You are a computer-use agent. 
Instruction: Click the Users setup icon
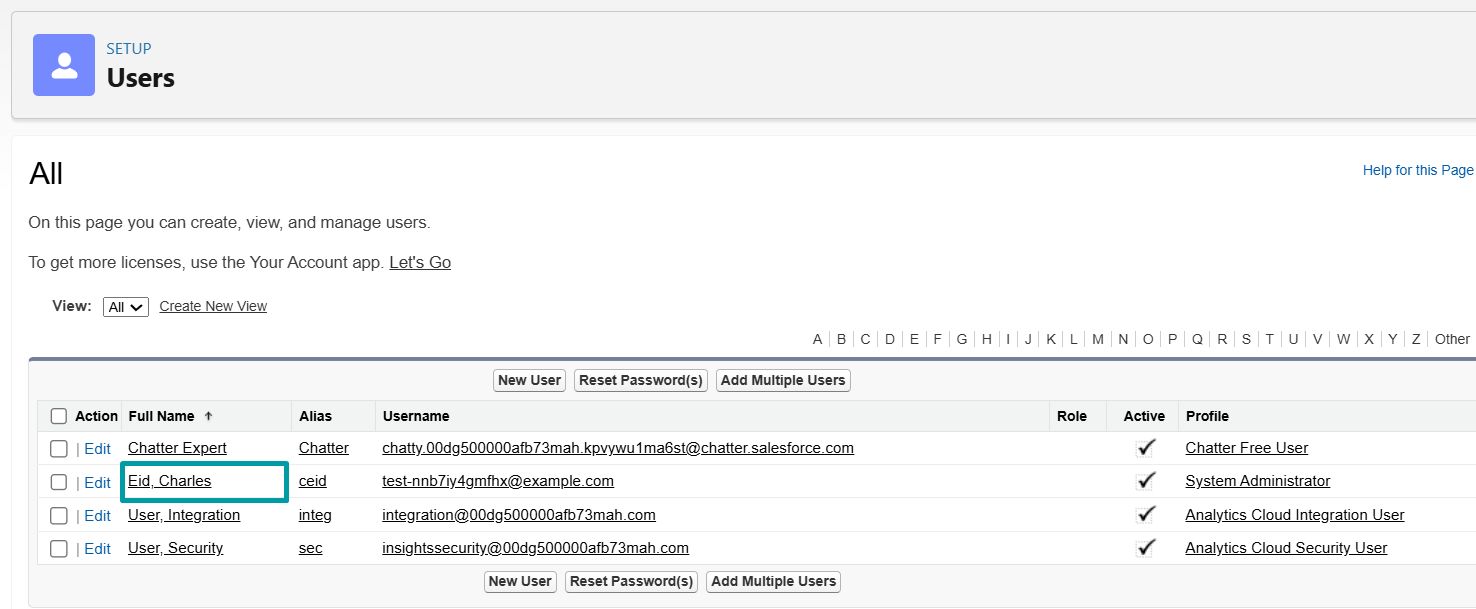point(64,65)
